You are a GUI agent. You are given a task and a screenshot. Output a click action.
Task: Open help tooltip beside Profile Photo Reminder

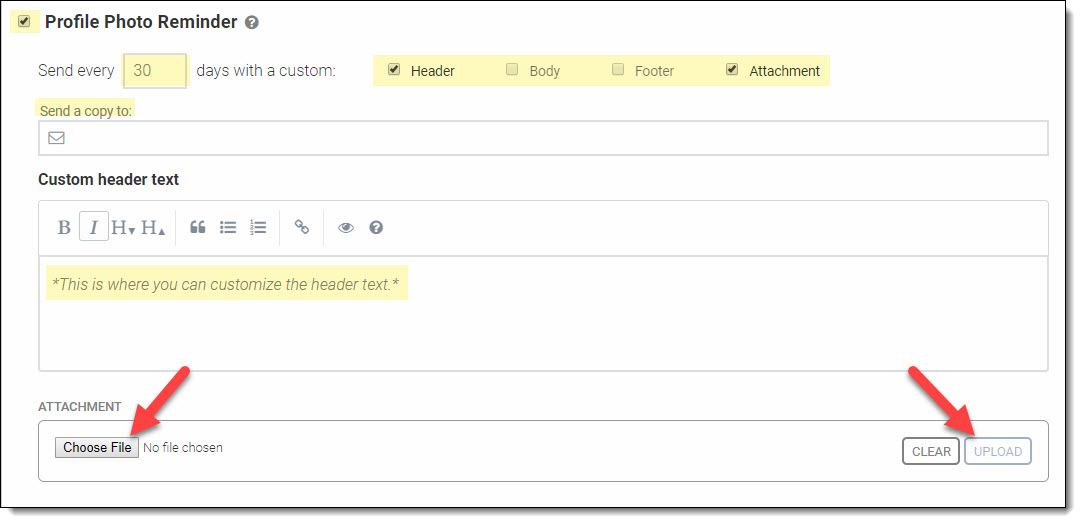[252, 22]
